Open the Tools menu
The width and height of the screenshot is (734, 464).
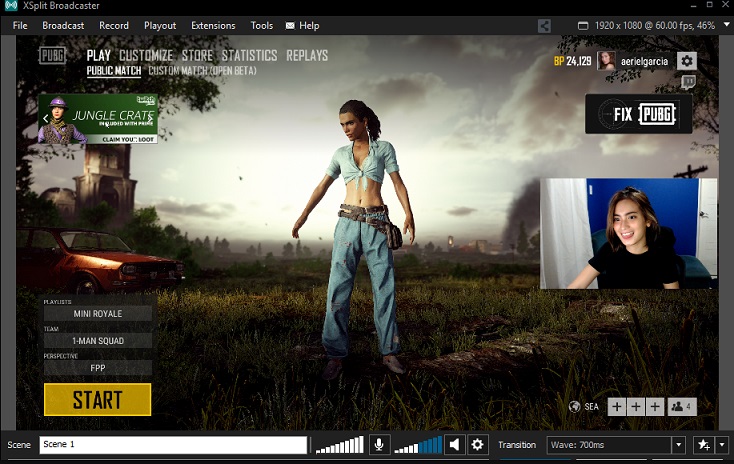(261, 26)
